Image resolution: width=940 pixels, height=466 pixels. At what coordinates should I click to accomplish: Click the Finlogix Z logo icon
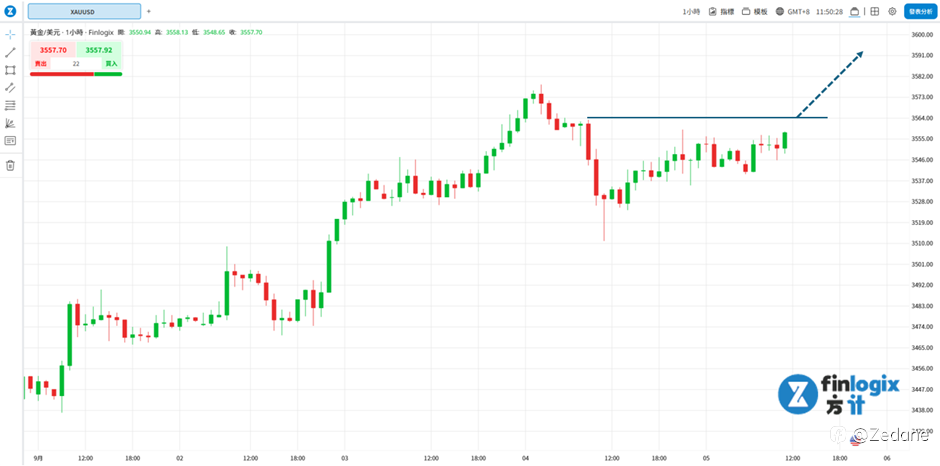click(x=10, y=11)
